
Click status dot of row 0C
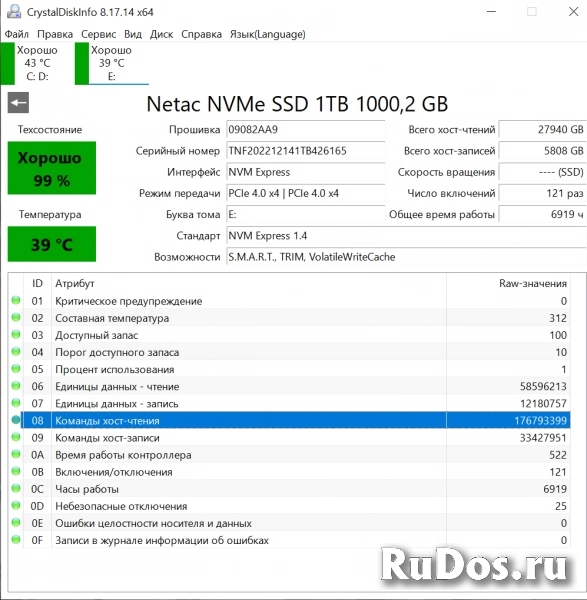point(16,488)
